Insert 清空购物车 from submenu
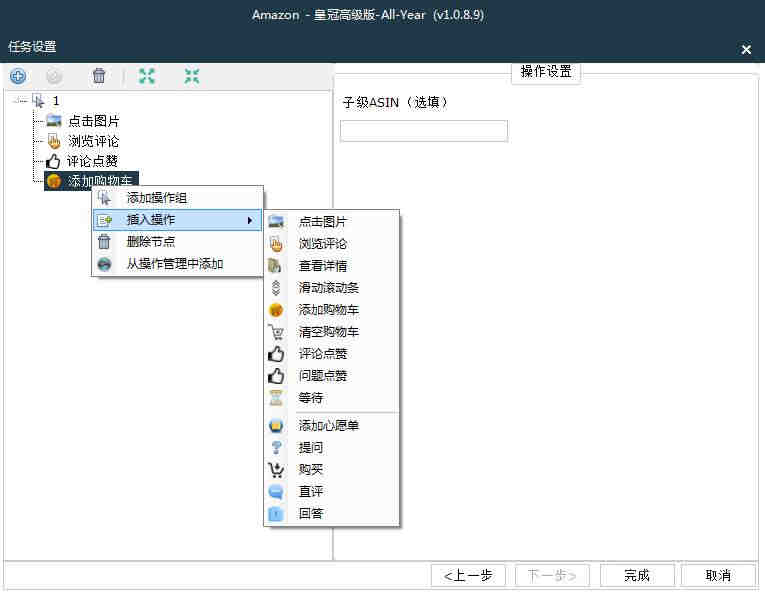Image resolution: width=765 pixels, height=592 pixels. pyautogui.click(x=332, y=332)
